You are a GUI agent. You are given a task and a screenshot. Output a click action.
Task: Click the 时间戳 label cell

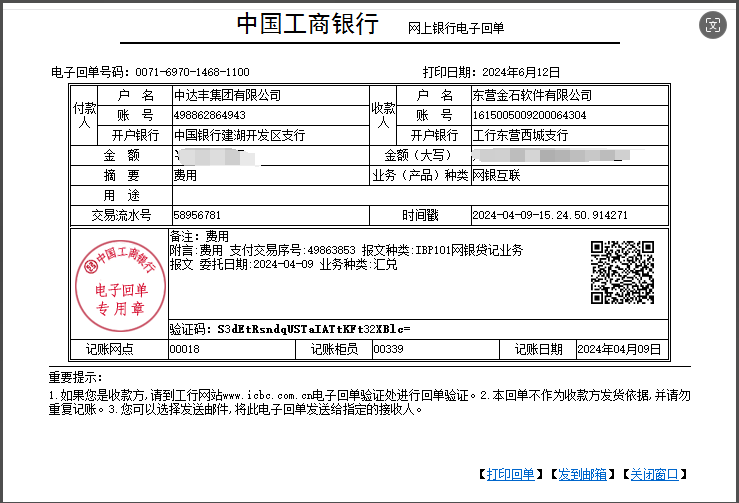pos(420,215)
